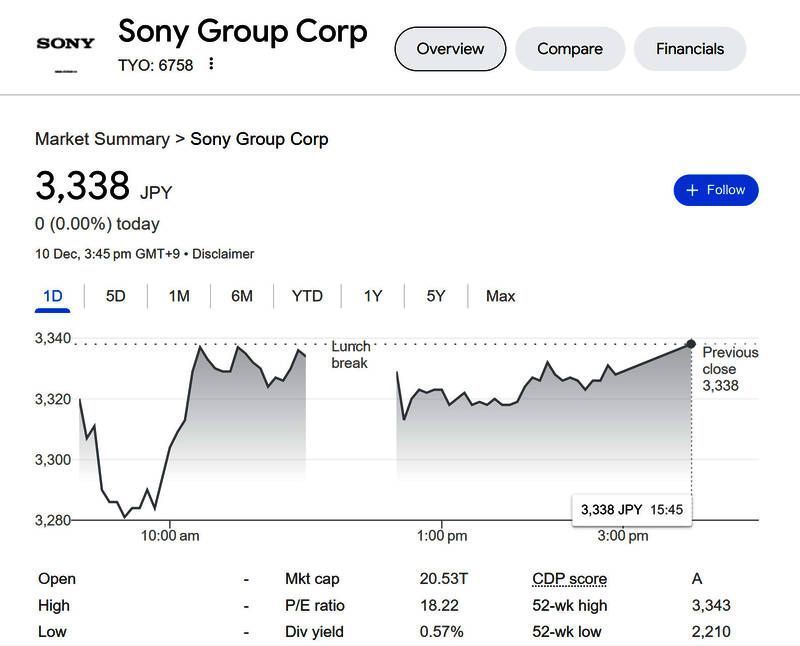Click the 3,338 JPY chart tooltip
The image size is (800, 646).
coord(631,510)
